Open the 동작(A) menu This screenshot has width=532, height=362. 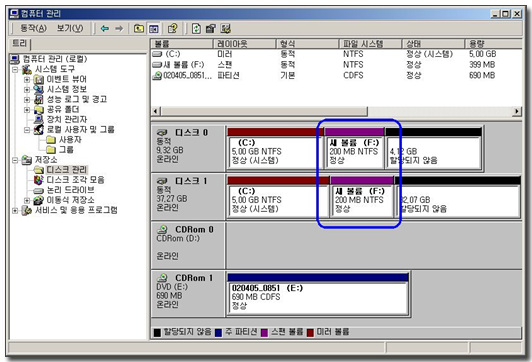(x=33, y=28)
